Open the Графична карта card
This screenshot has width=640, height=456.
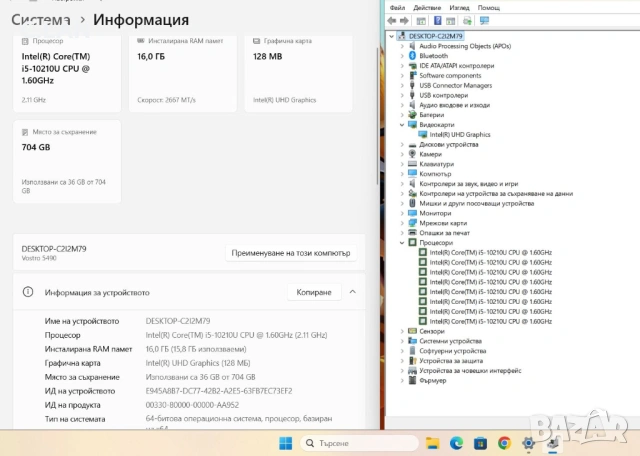(298, 73)
